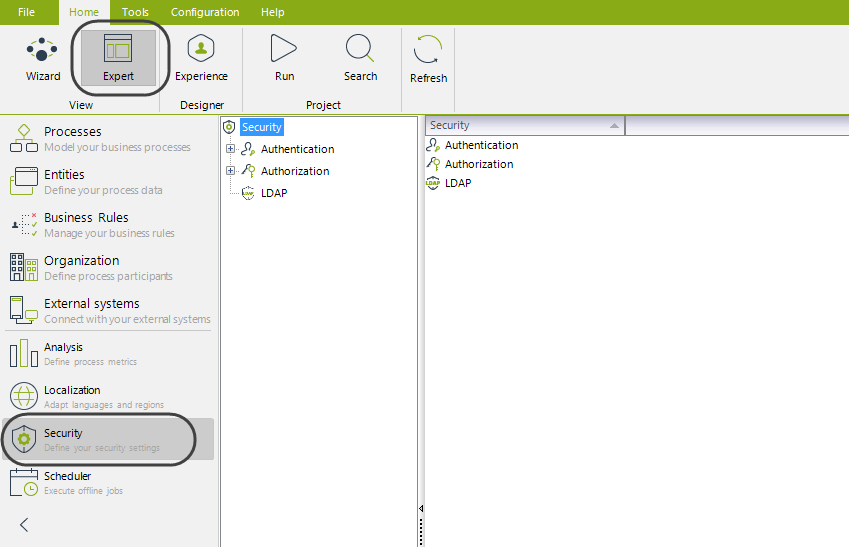Switch to Wizard view
Viewport: 849px width, 547px height.
pyautogui.click(x=43, y=59)
